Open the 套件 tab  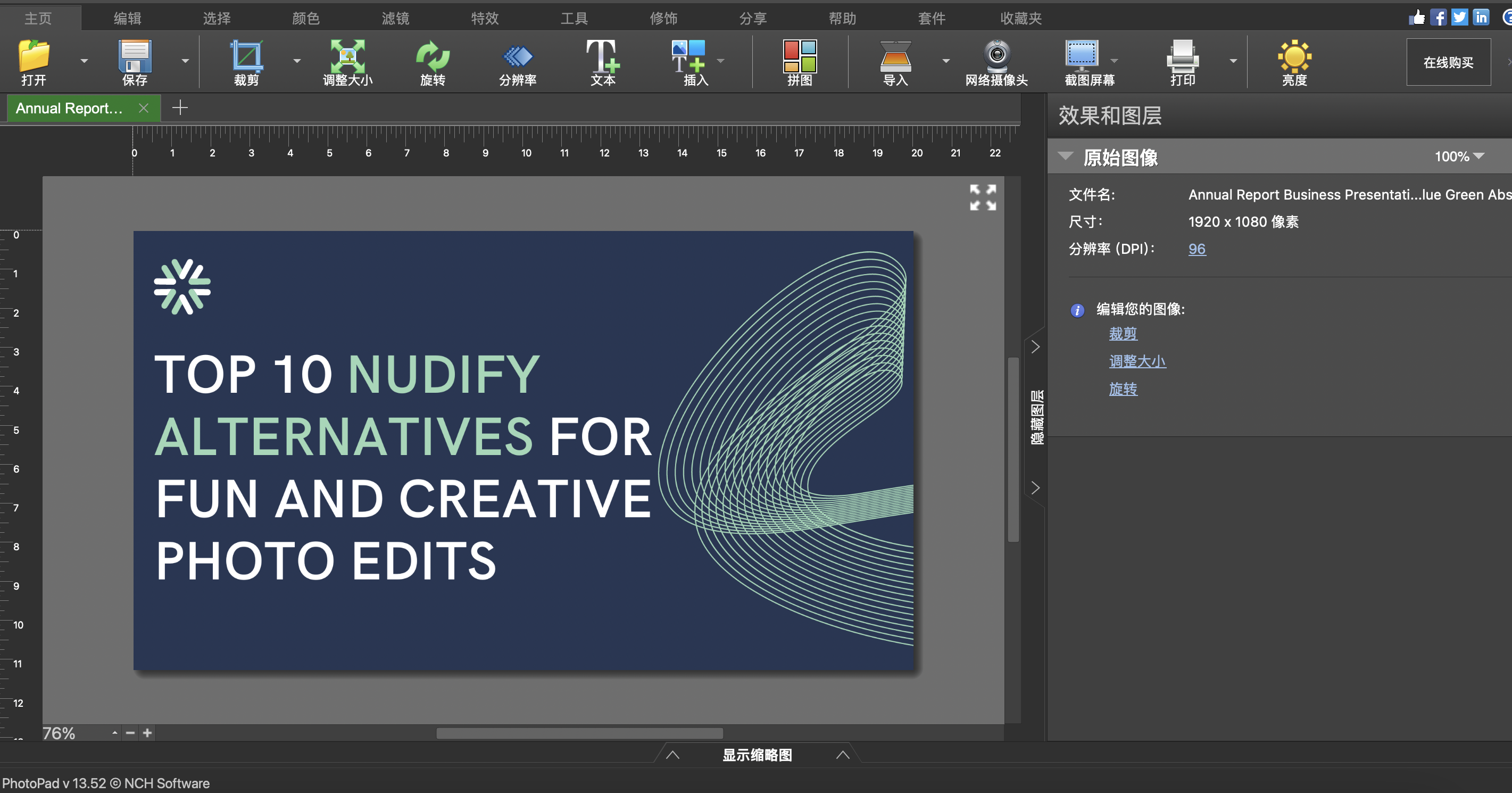coord(932,18)
